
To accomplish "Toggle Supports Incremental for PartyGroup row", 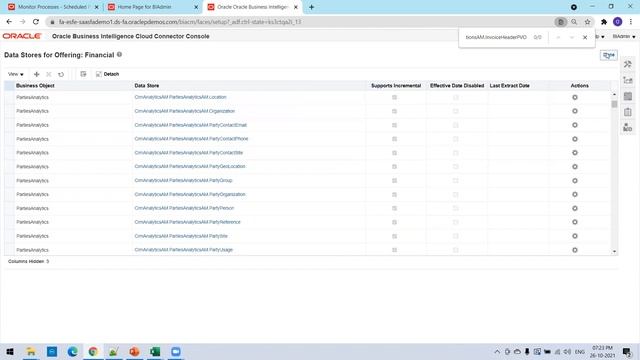I will (x=394, y=180).
